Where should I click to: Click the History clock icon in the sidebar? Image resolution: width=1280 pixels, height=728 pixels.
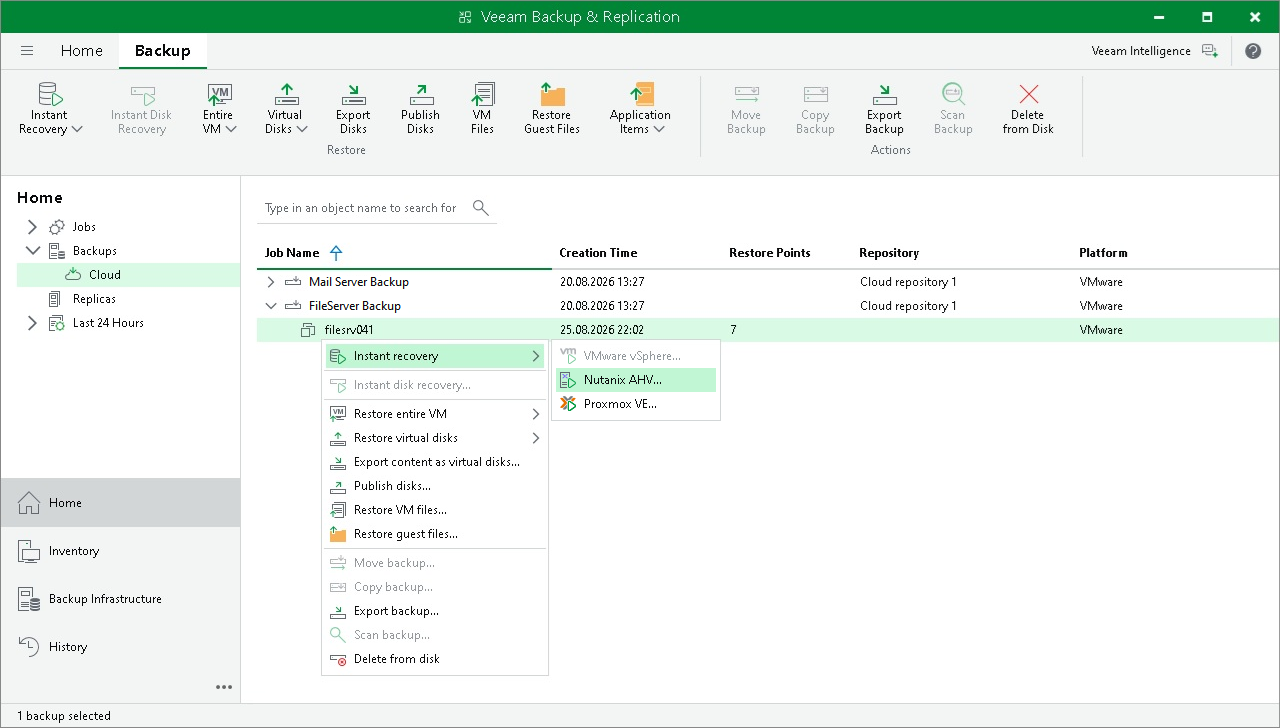(x=29, y=647)
